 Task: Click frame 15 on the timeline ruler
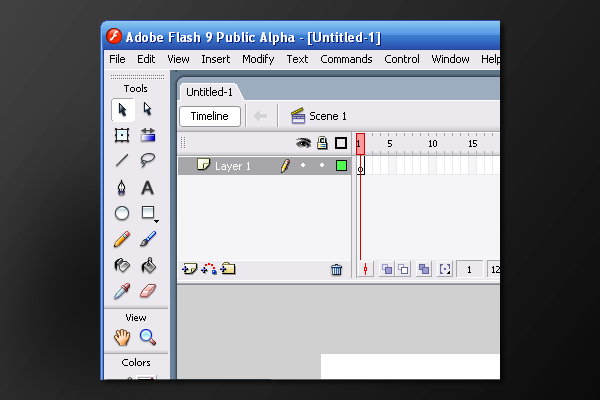click(x=473, y=144)
